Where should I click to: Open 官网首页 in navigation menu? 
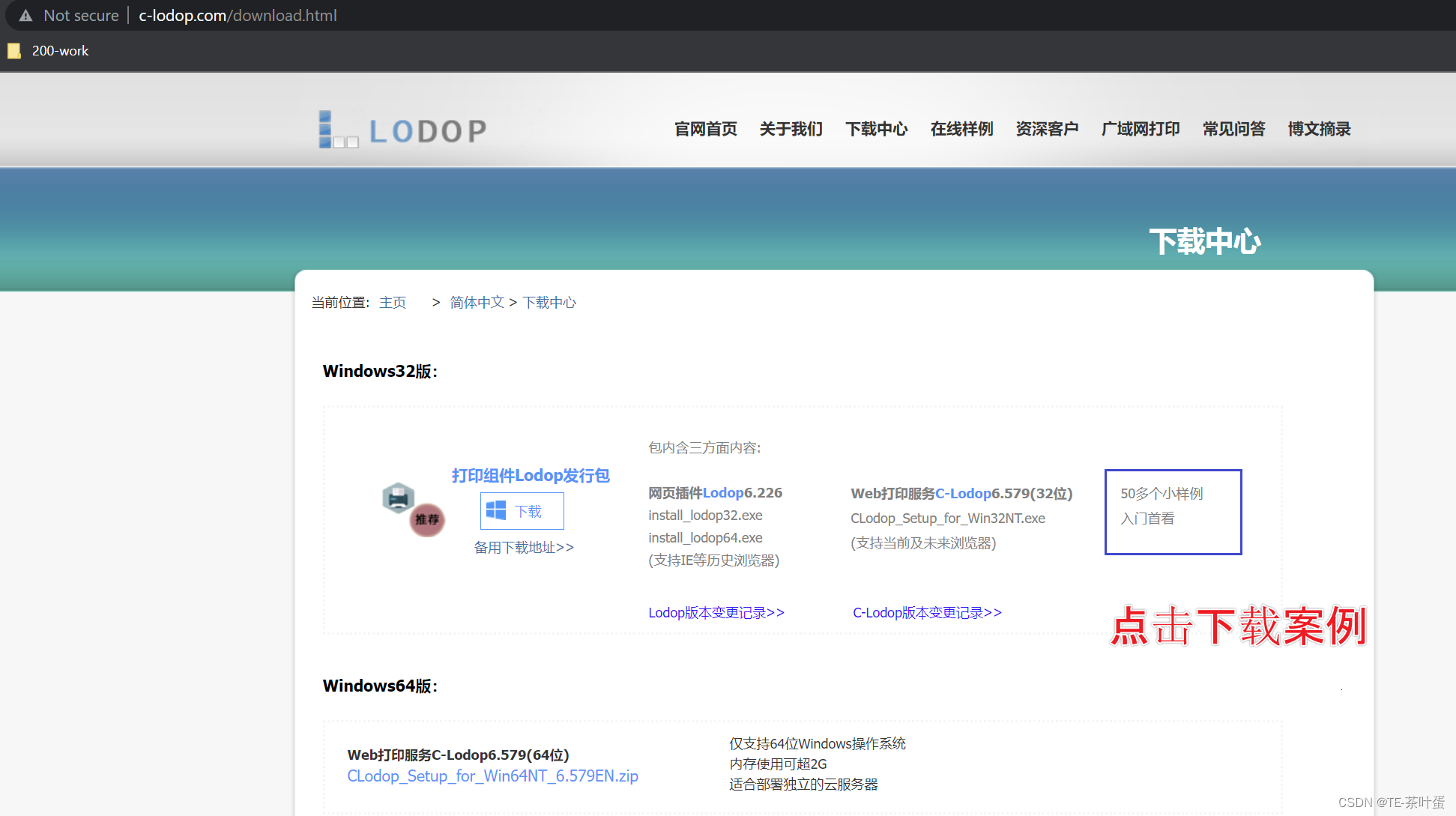(x=705, y=129)
